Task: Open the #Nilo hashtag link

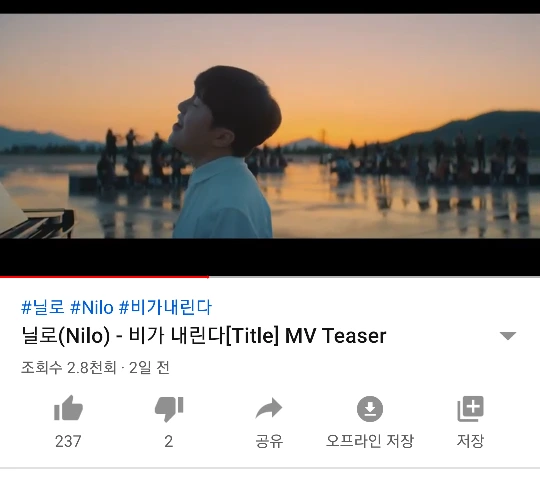Action: (92, 307)
